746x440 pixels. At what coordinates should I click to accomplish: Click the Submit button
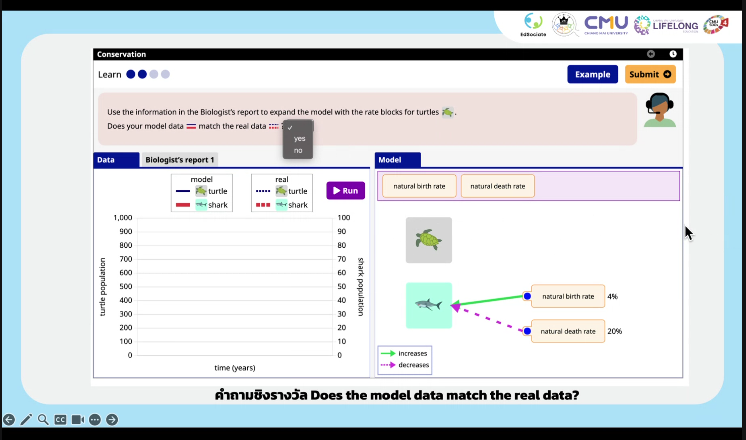point(650,74)
